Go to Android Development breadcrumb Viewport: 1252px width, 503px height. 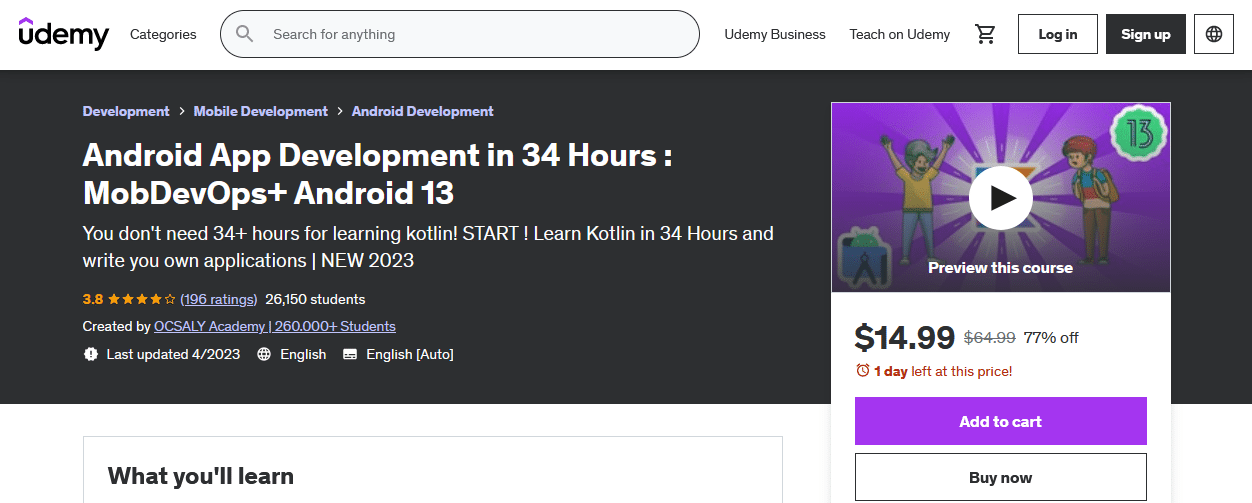(x=423, y=111)
